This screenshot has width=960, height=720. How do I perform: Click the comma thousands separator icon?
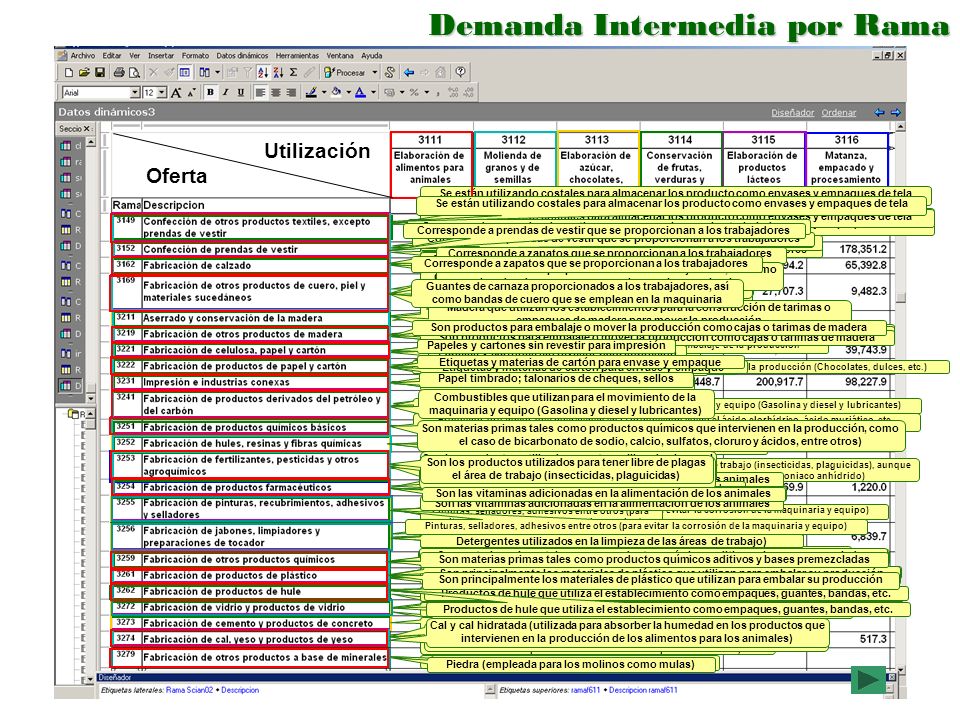(439, 92)
